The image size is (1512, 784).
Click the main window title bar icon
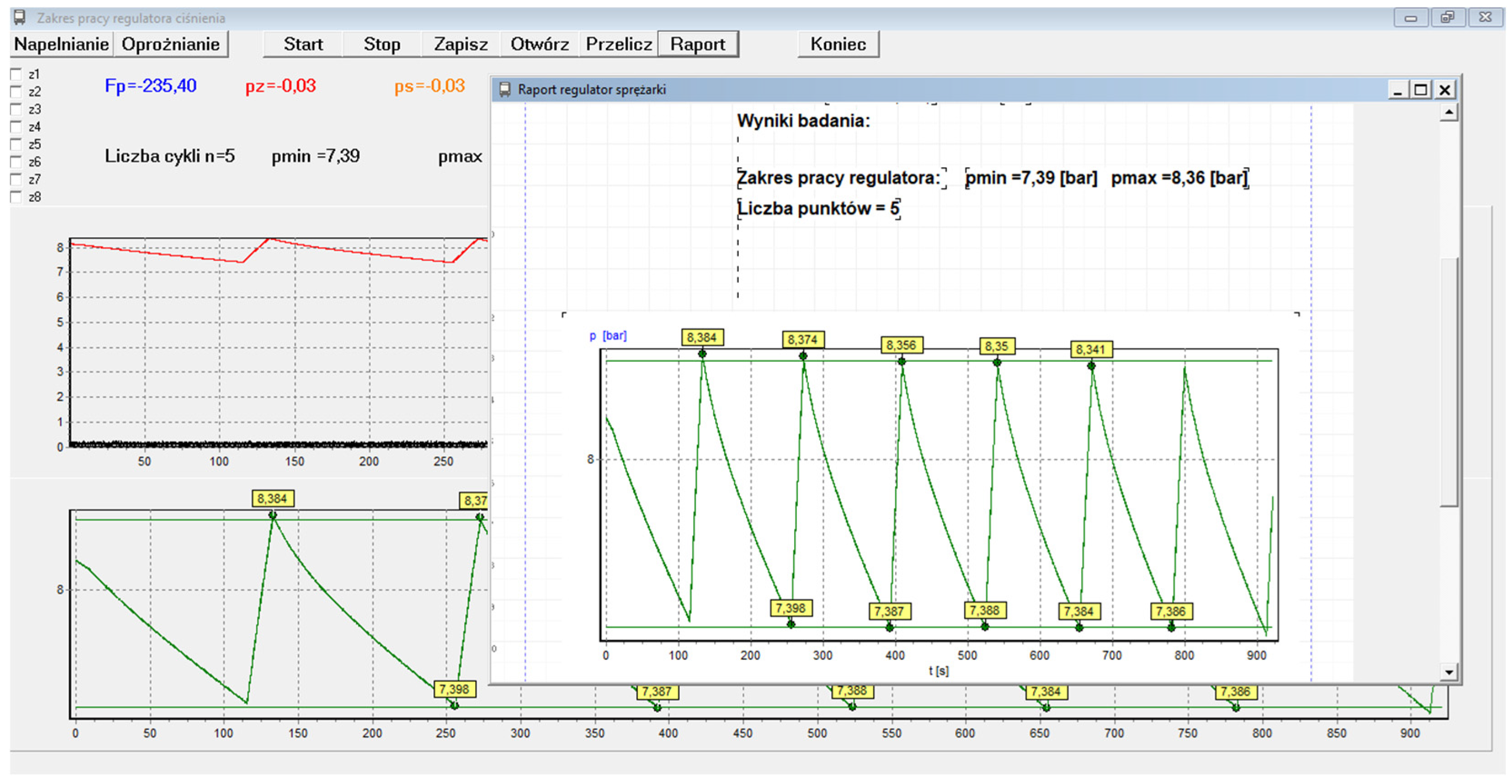tap(20, 18)
